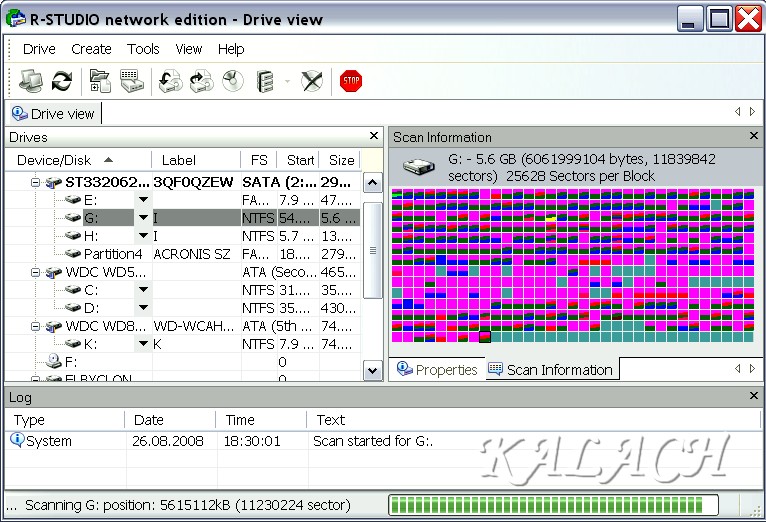The image size is (766, 522).
Task: Collapse the WDC WD8 drive node
Action: coord(35,326)
